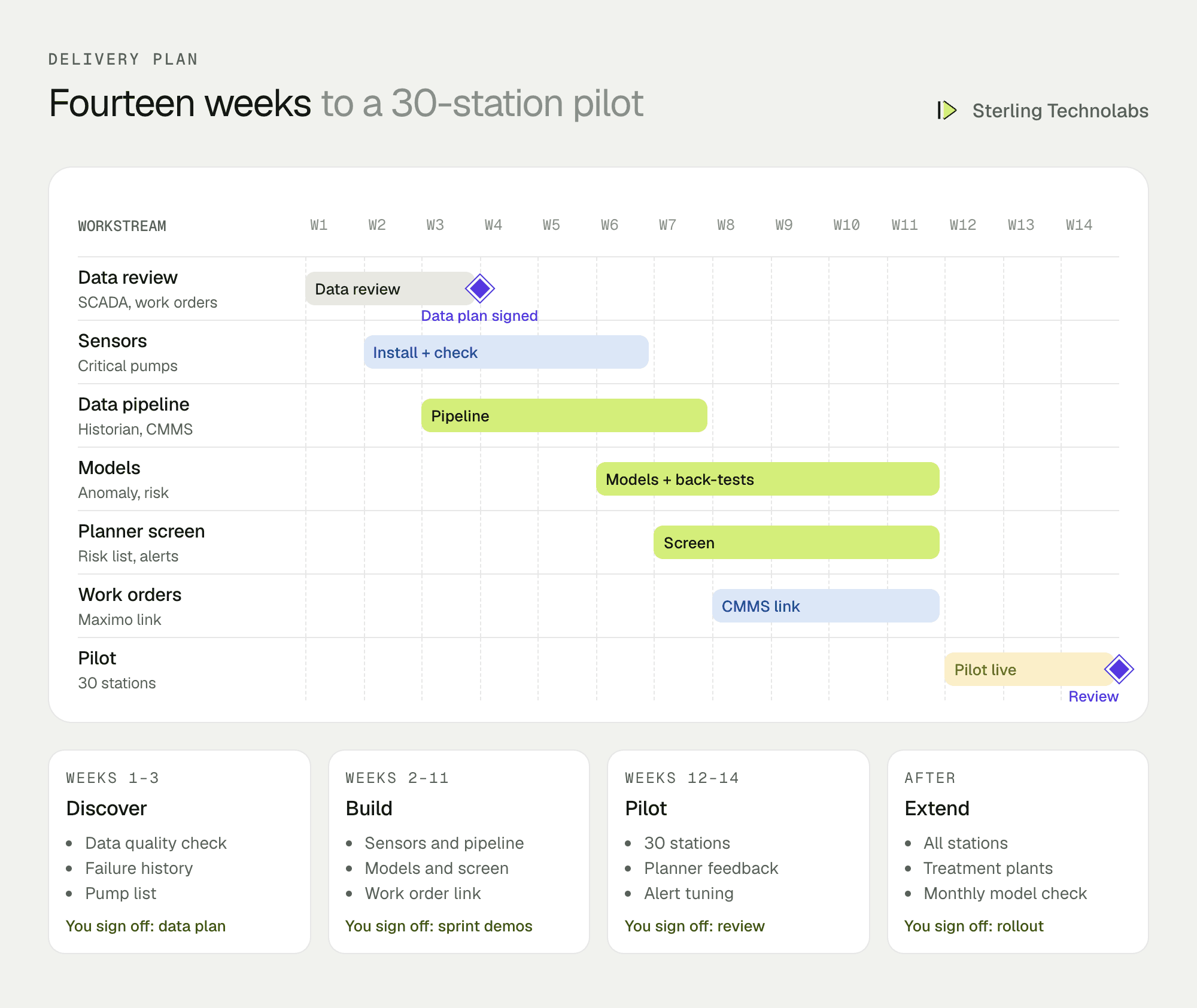Click the Build card heading
Image resolution: width=1197 pixels, height=1008 pixels.
coord(369,808)
